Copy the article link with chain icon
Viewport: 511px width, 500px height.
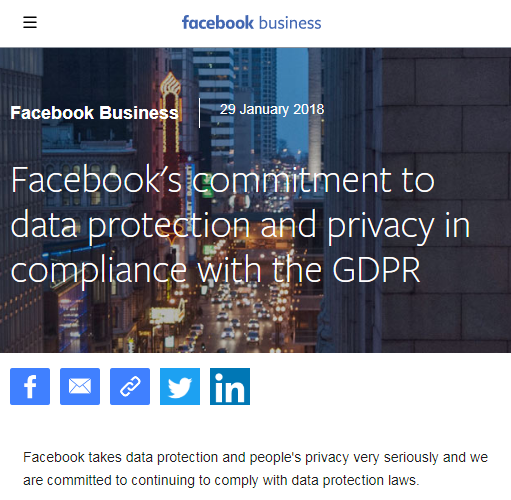tap(130, 386)
